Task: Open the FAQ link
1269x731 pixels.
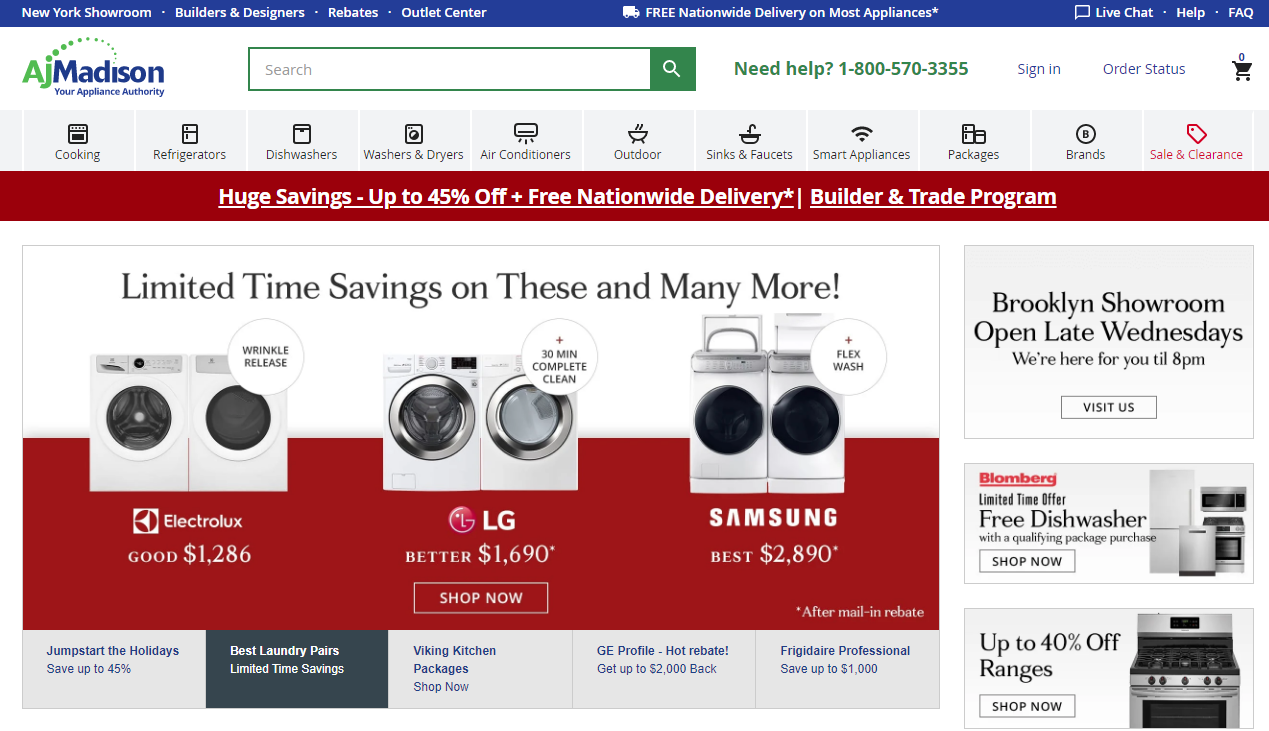Action: pyautogui.click(x=1241, y=13)
